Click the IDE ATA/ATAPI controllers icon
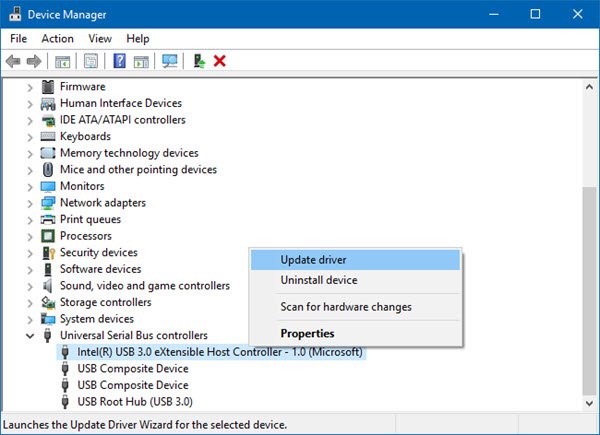This screenshot has height=435, width=600. coord(48,120)
